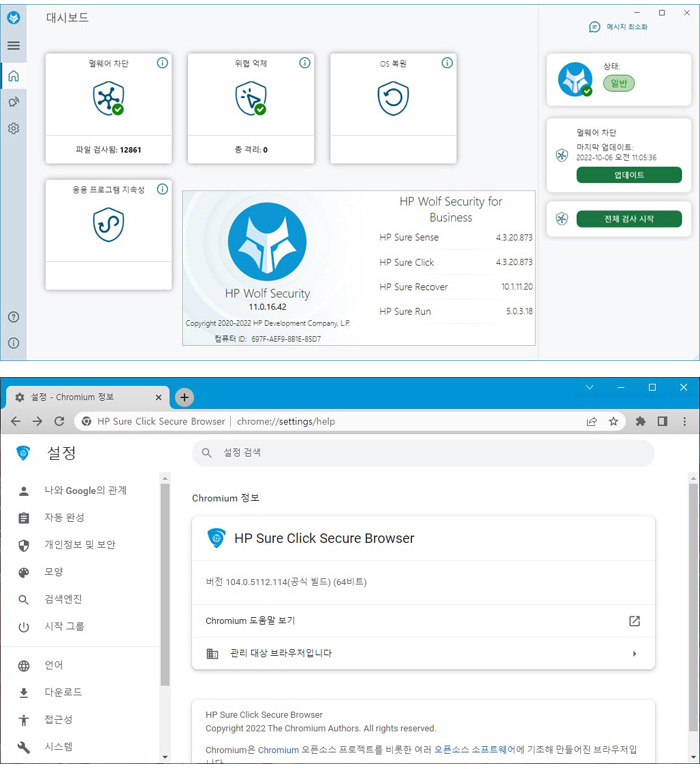Image resolution: width=700 pixels, height=769 pixels.
Task: Open the help question mark sidebar icon
Action: point(14,317)
